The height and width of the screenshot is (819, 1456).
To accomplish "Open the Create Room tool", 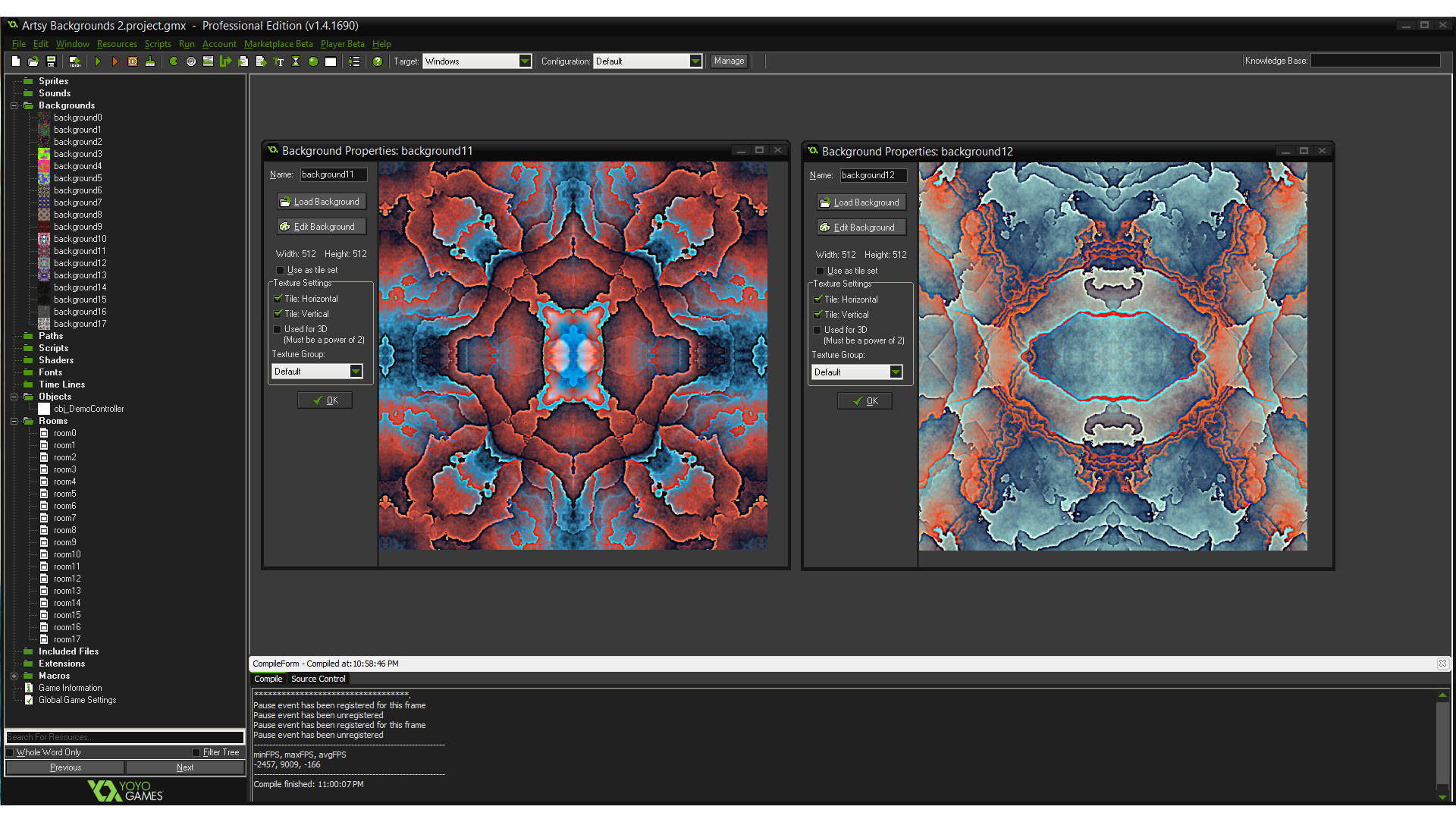I will click(x=331, y=61).
